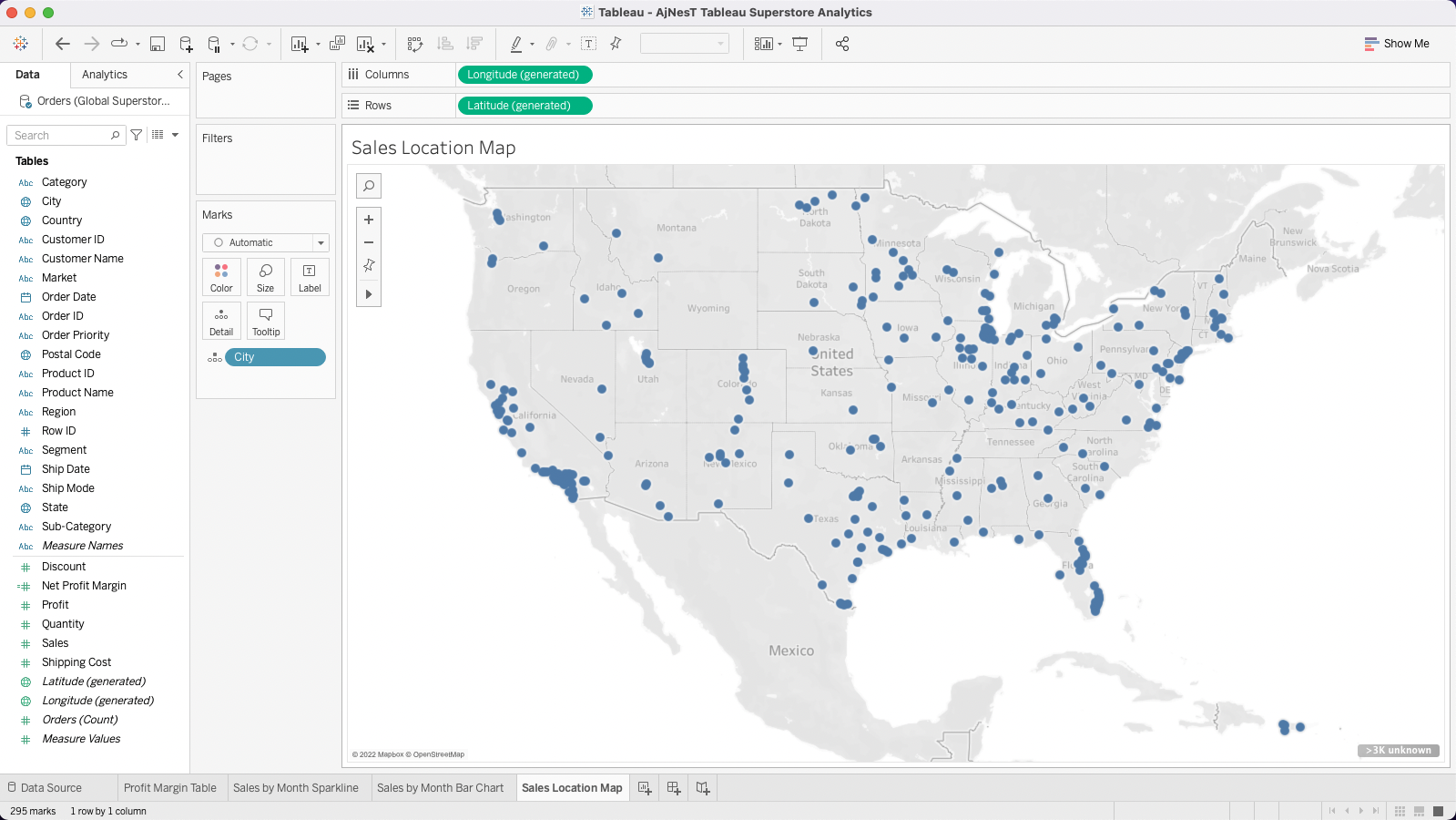Toggle the pin map view icon

pyautogui.click(x=369, y=265)
